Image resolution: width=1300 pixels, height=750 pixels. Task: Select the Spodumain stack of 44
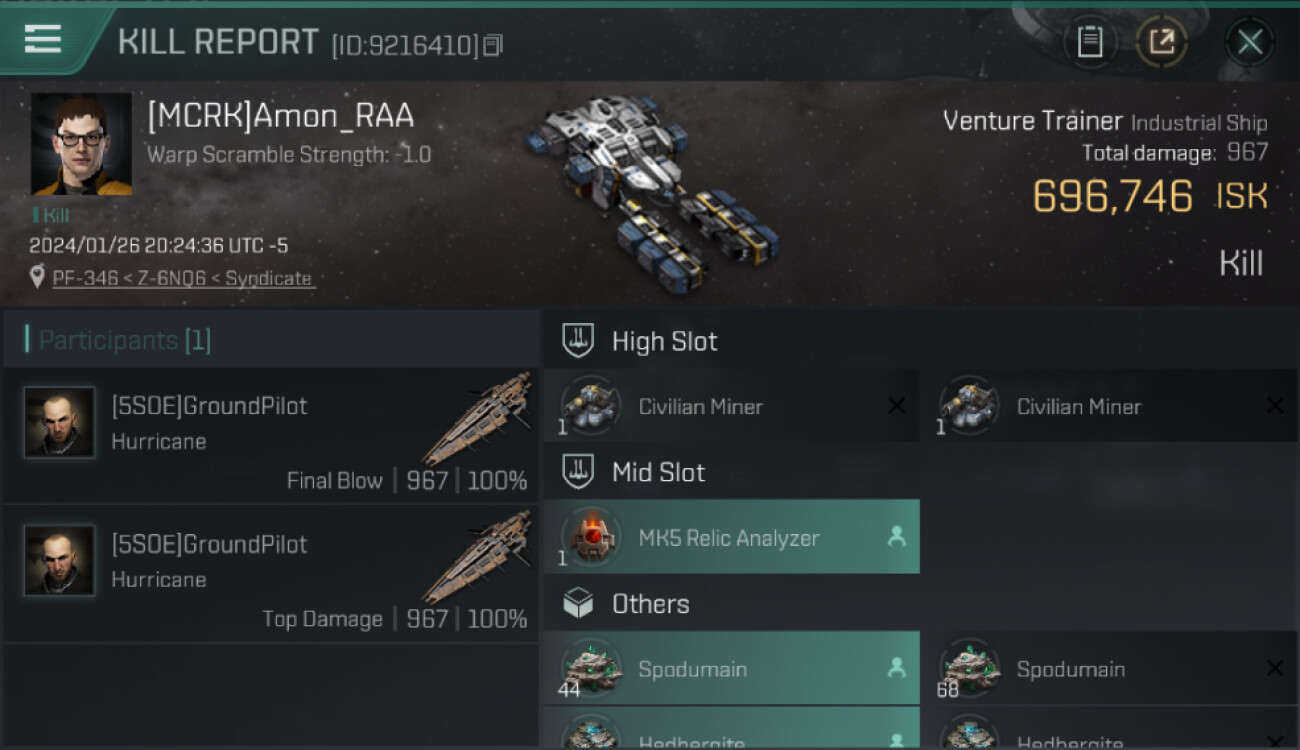(730, 669)
